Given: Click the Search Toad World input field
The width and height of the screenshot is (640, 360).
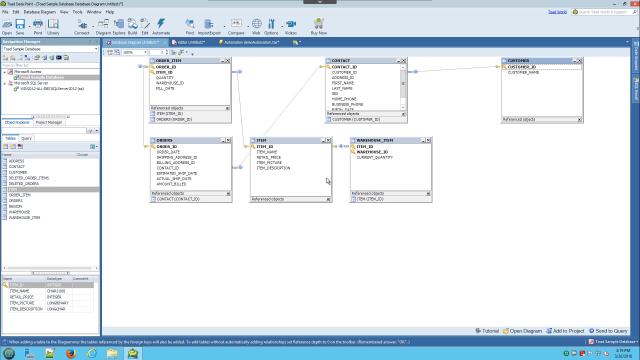Looking at the screenshot, I should [x=604, y=12].
